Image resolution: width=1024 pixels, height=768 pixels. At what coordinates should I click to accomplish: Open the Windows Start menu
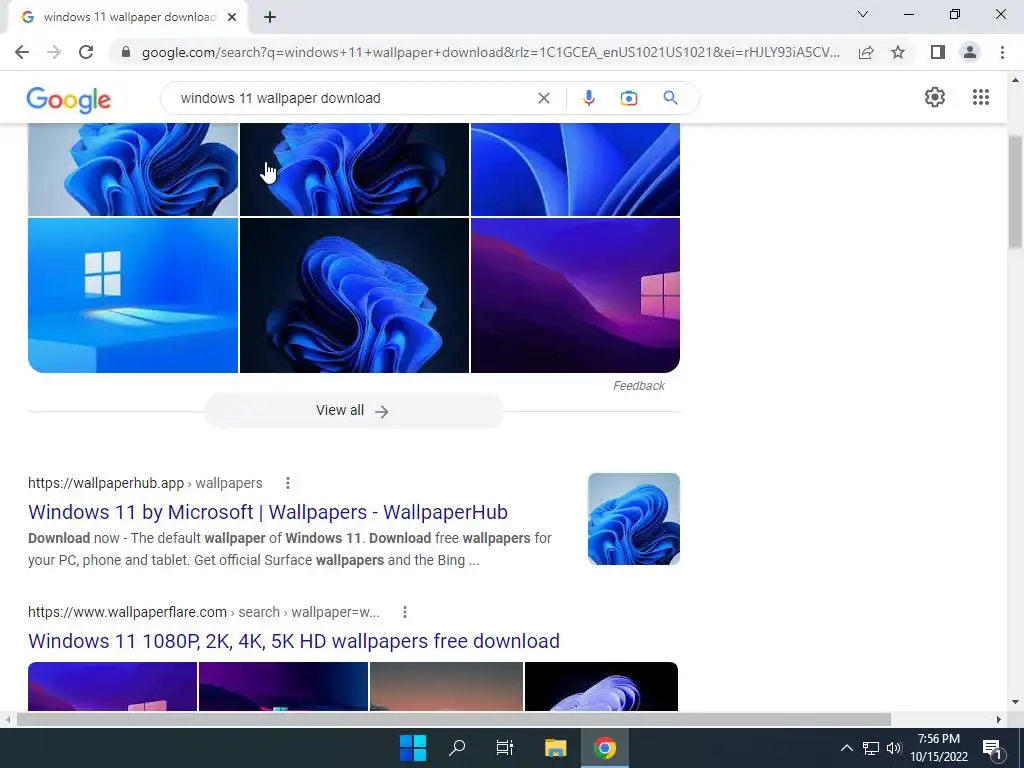(x=413, y=748)
